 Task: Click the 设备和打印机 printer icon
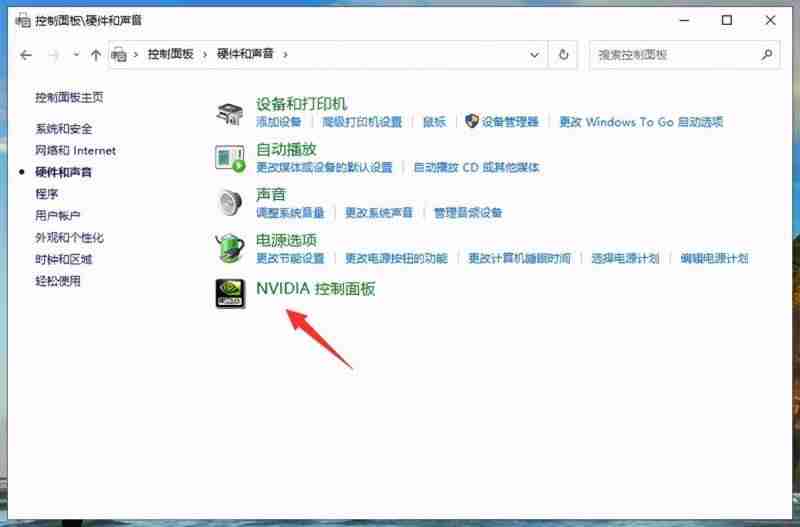click(x=230, y=113)
